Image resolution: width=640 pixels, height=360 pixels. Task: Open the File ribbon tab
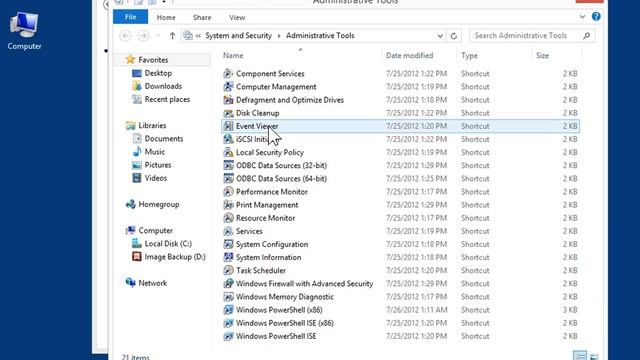(x=131, y=17)
